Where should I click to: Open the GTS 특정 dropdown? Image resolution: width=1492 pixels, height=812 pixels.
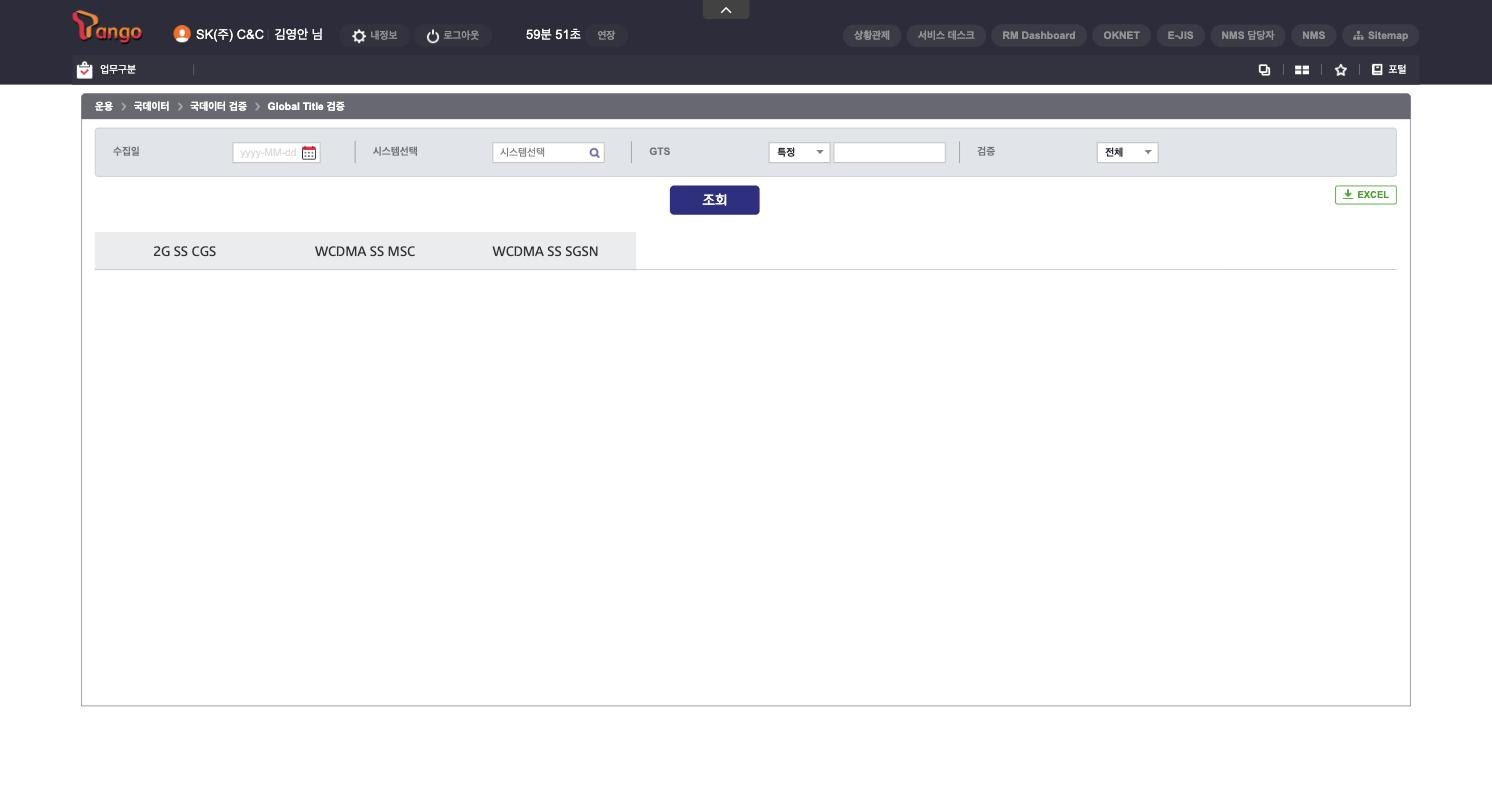799,152
